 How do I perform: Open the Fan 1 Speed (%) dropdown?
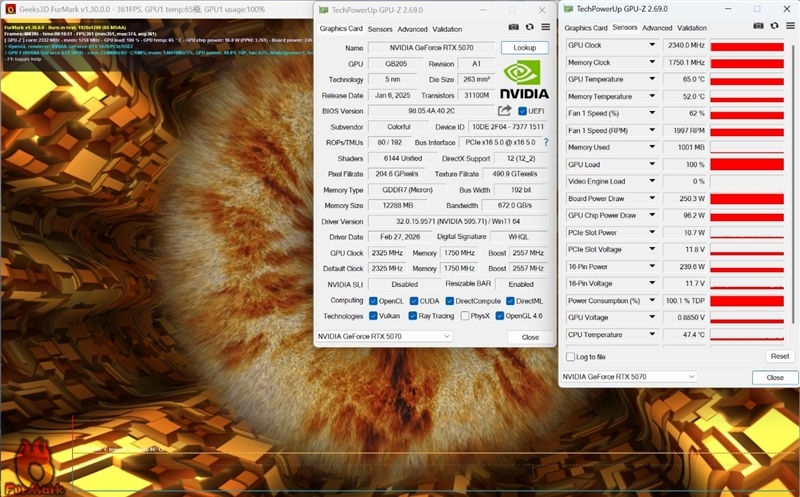pyautogui.click(x=652, y=113)
